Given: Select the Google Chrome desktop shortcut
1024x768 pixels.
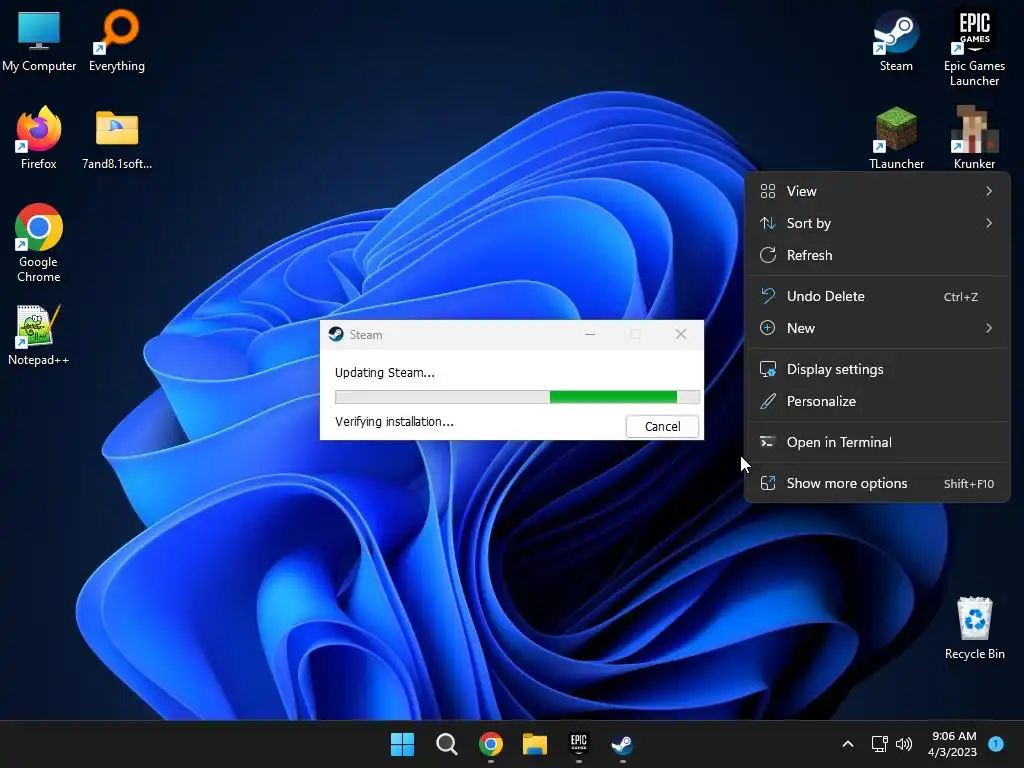Looking at the screenshot, I should (39, 243).
